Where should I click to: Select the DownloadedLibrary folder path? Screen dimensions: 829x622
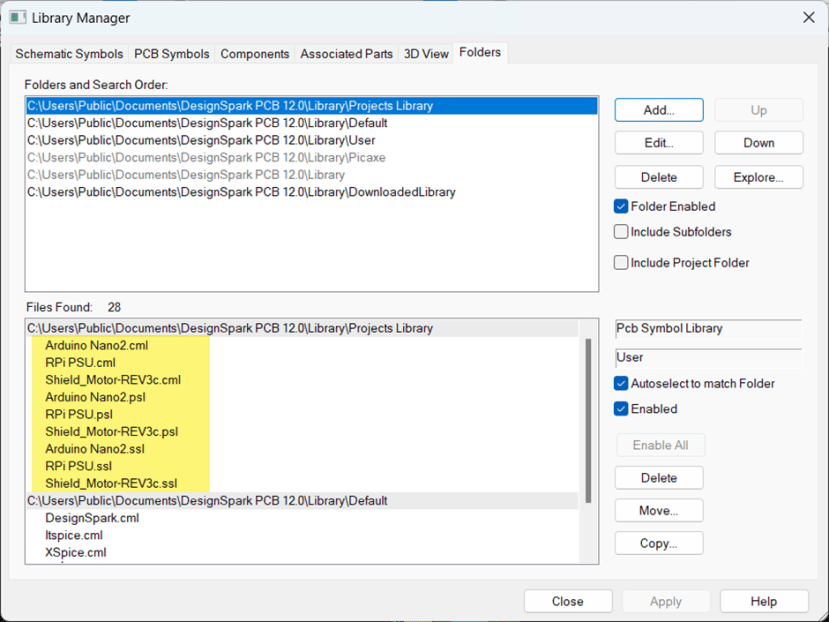312,192
